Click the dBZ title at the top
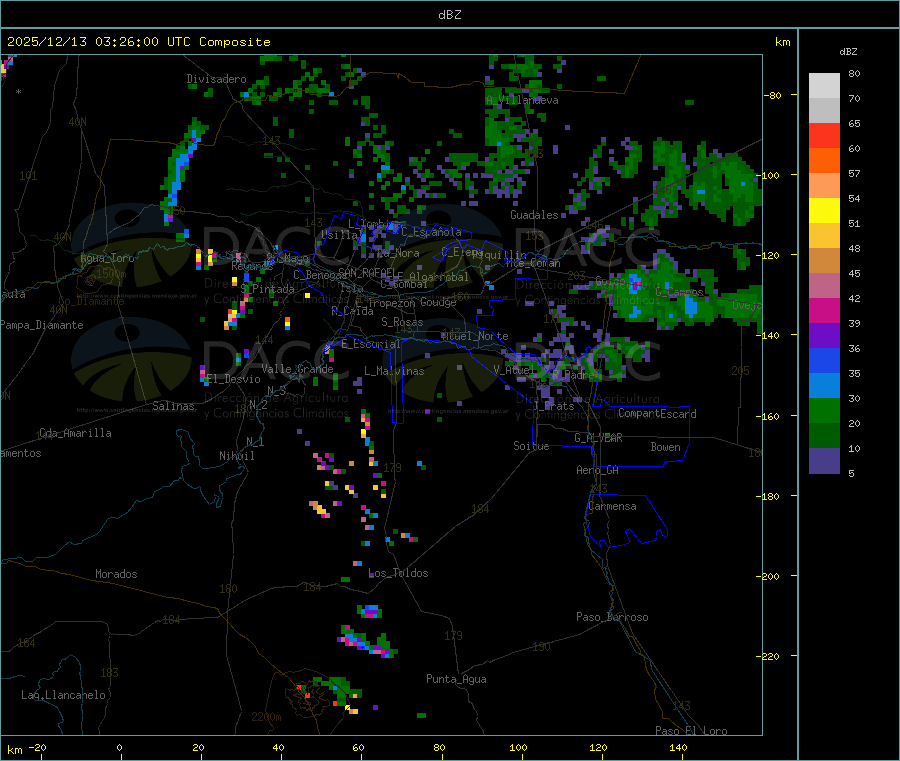The height and width of the screenshot is (761, 900). [449, 14]
